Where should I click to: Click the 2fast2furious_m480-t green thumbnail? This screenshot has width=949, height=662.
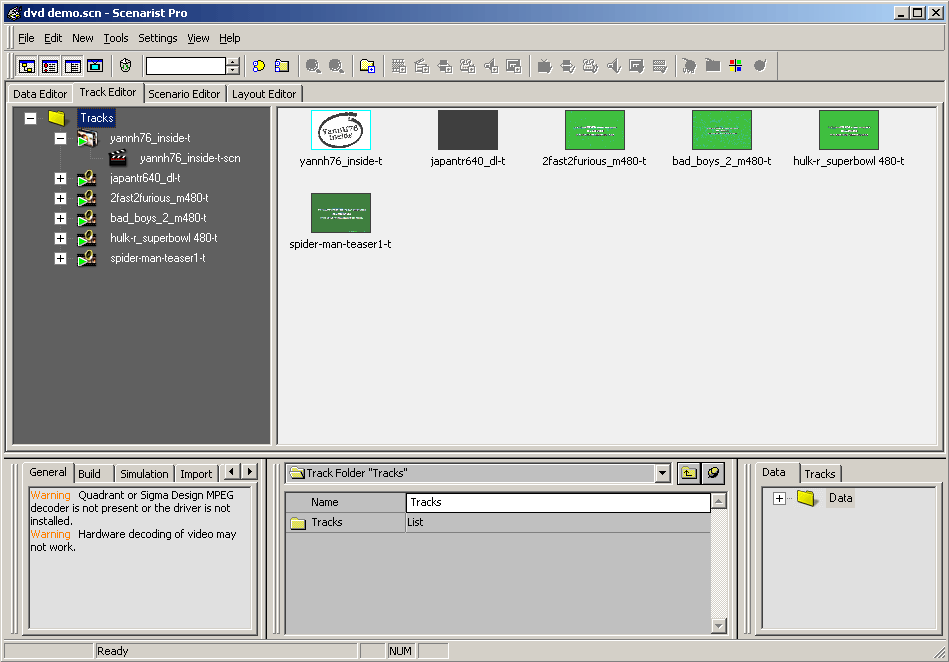tap(595, 129)
